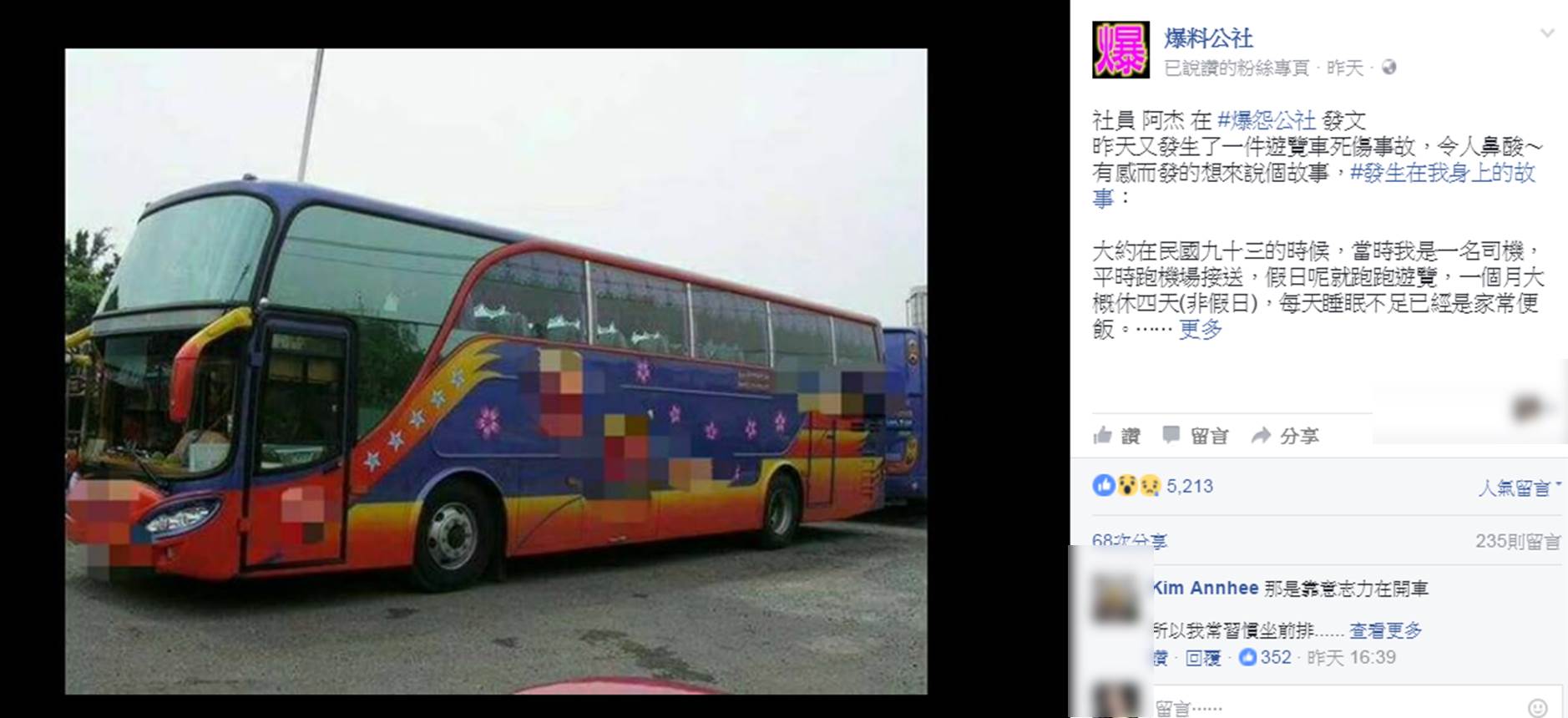Open post options chevron at top right
This screenshot has width=1568, height=718.
[1547, 33]
